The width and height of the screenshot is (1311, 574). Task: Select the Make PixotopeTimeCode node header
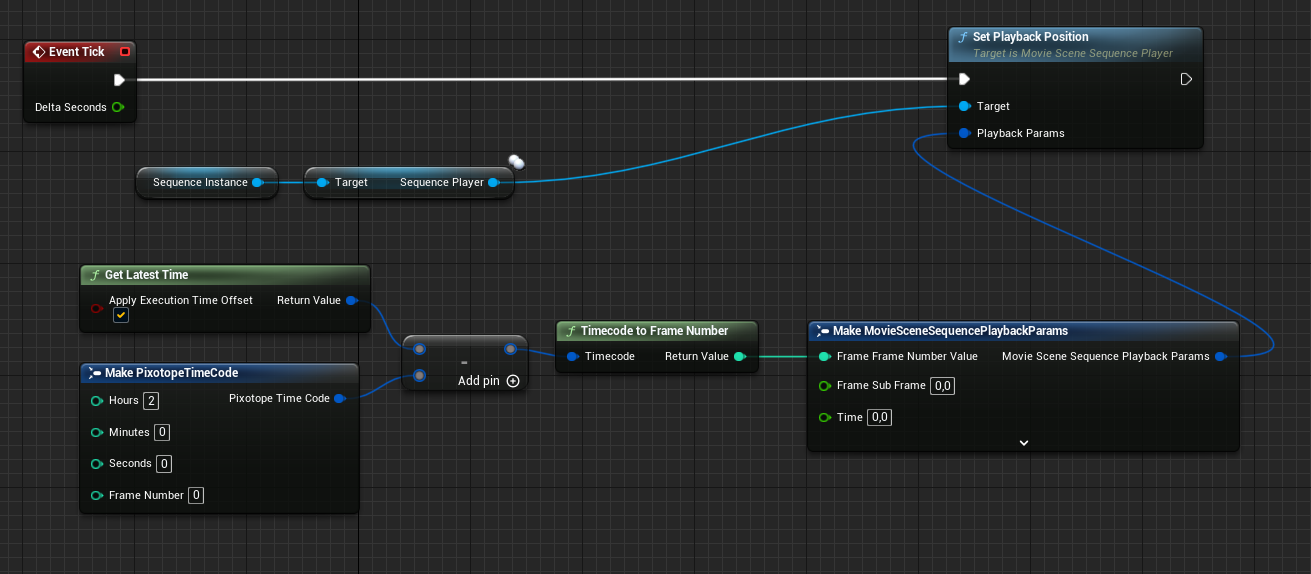(x=171, y=373)
